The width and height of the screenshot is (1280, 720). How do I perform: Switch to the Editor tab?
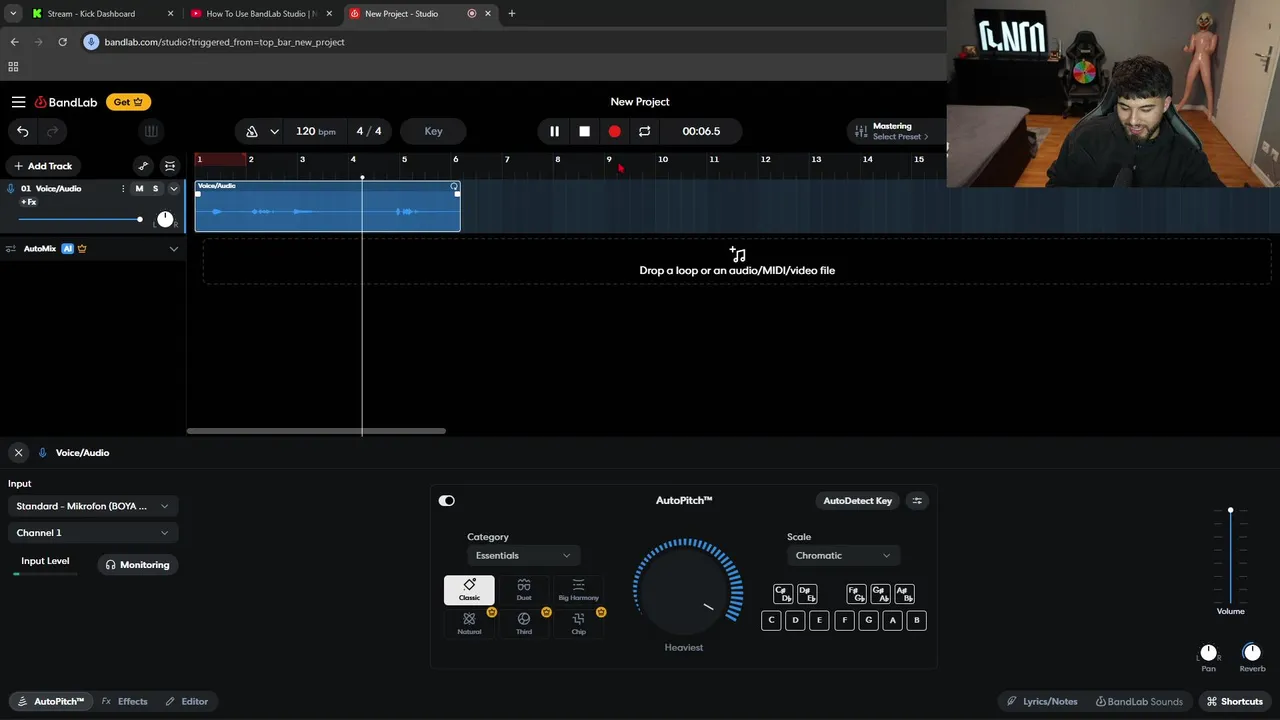point(187,701)
